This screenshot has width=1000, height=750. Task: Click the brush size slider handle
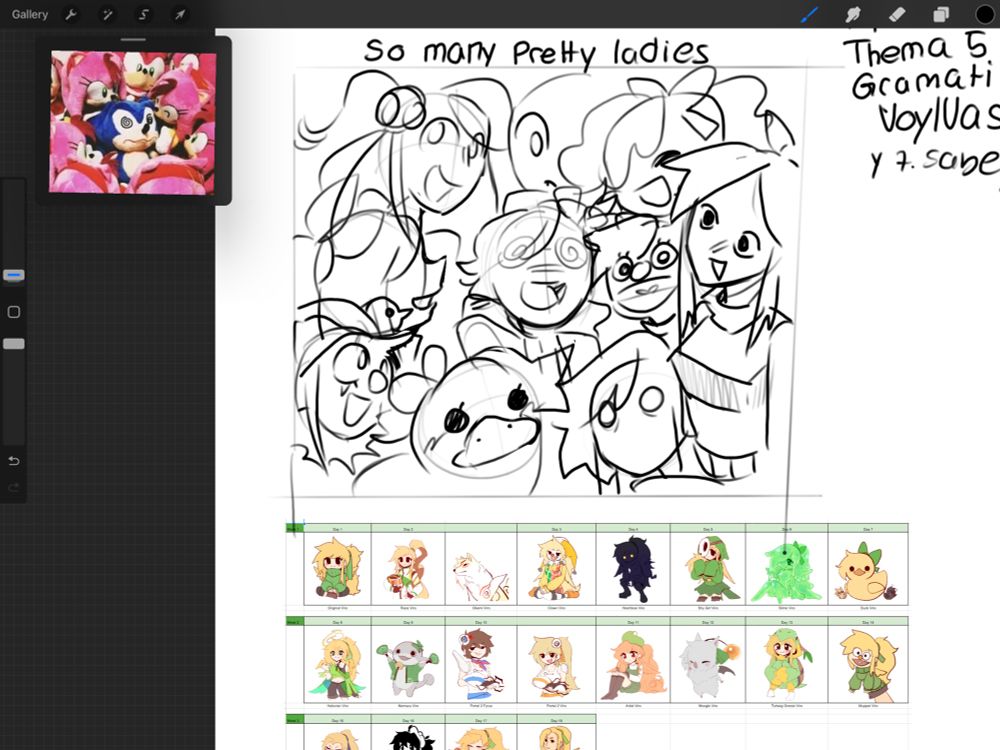tap(13, 276)
